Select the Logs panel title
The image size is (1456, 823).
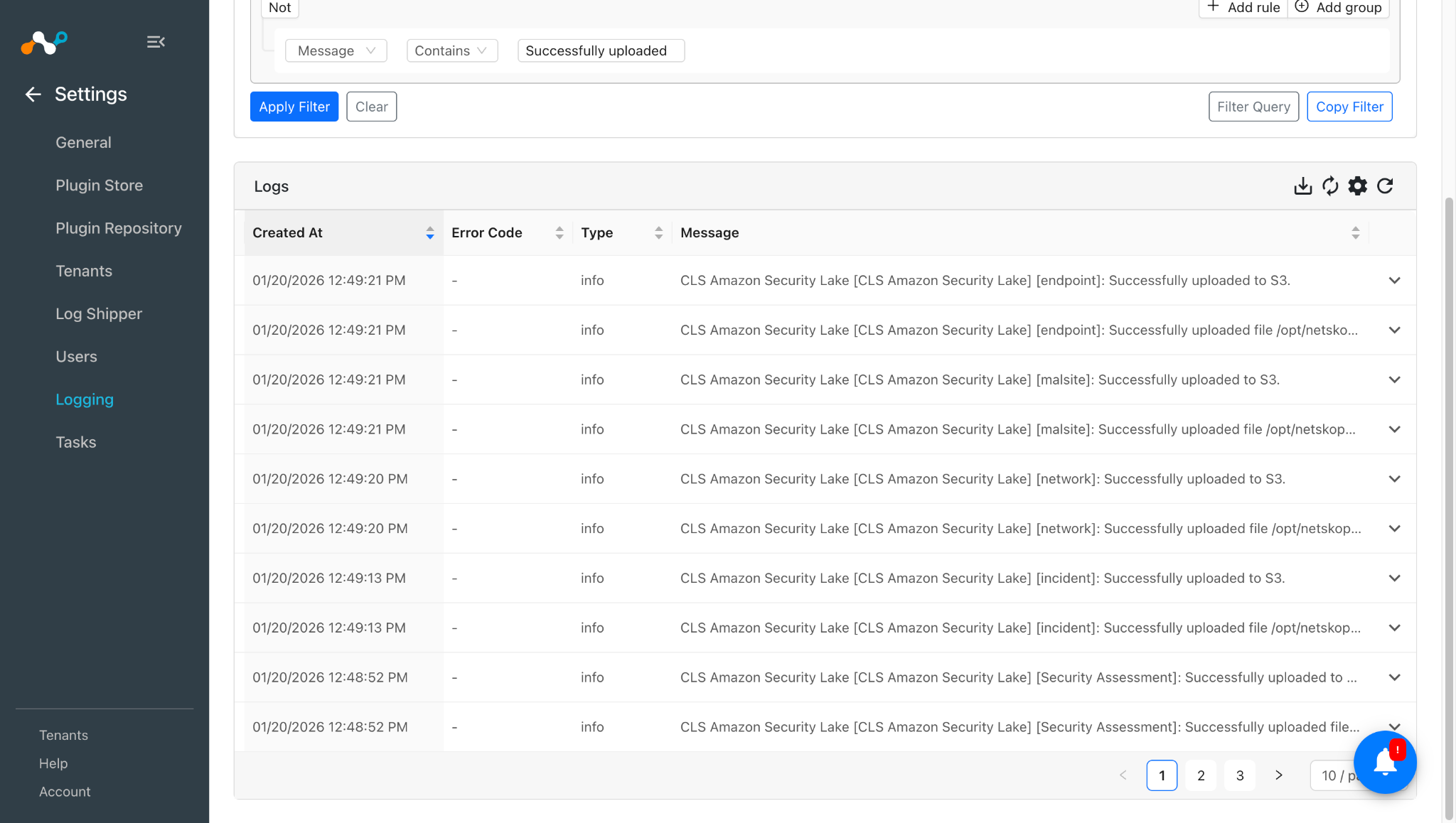pos(272,187)
